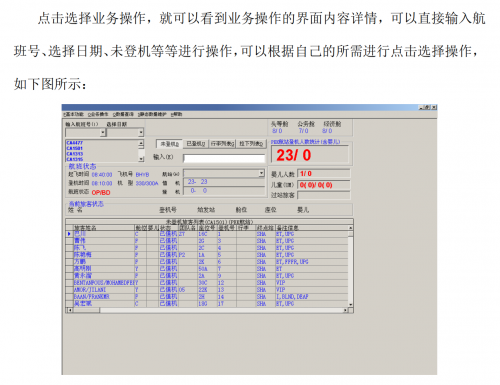Image resolution: width=500 pixels, height=385 pixels.
Task: Expand the flight number input dropdown
Action: (x=103, y=133)
